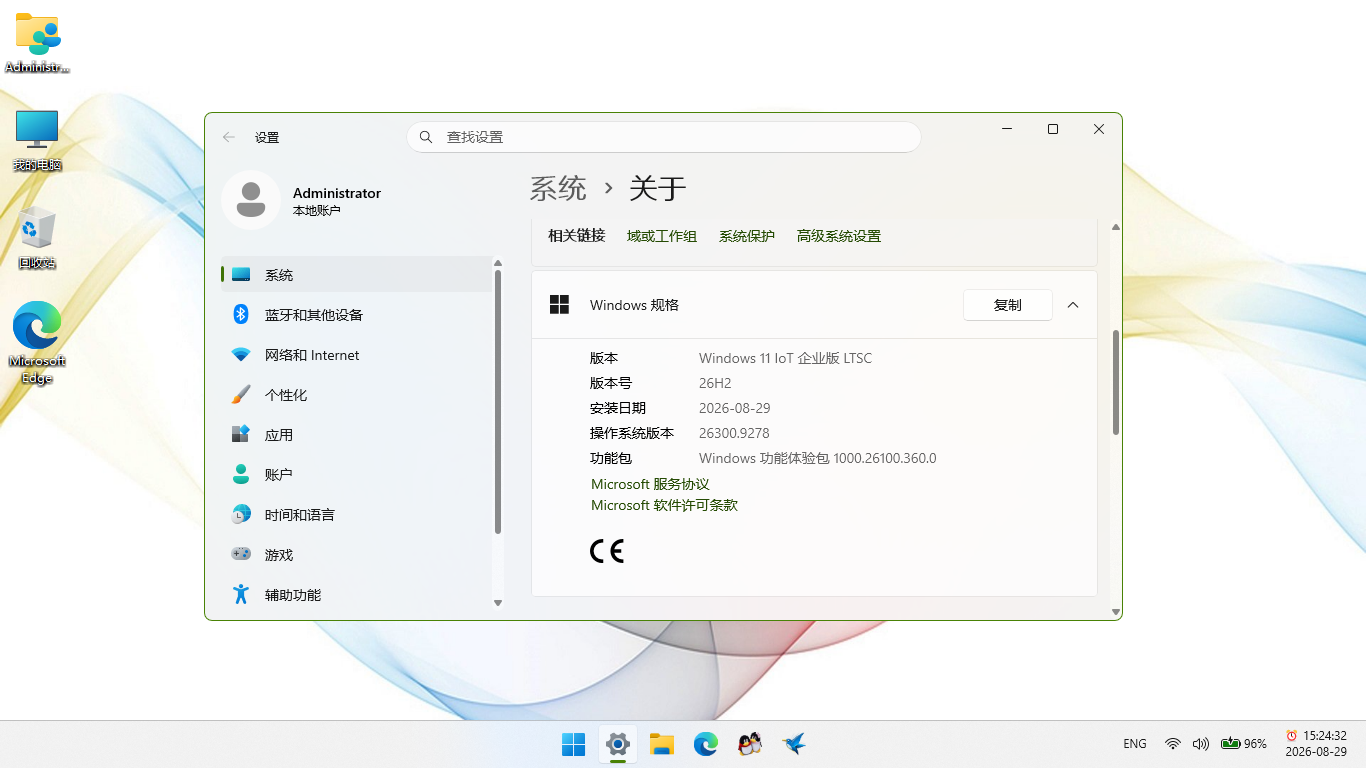1366x768 pixels.
Task: Open 域或工作组 link
Action: coord(662,236)
